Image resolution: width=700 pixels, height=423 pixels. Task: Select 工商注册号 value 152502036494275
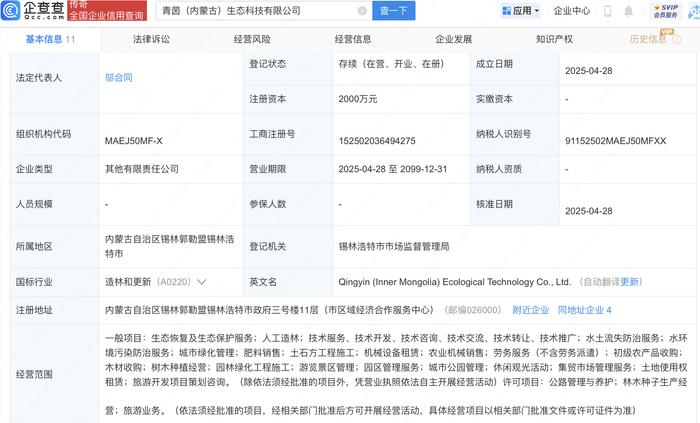pyautogui.click(x=377, y=141)
